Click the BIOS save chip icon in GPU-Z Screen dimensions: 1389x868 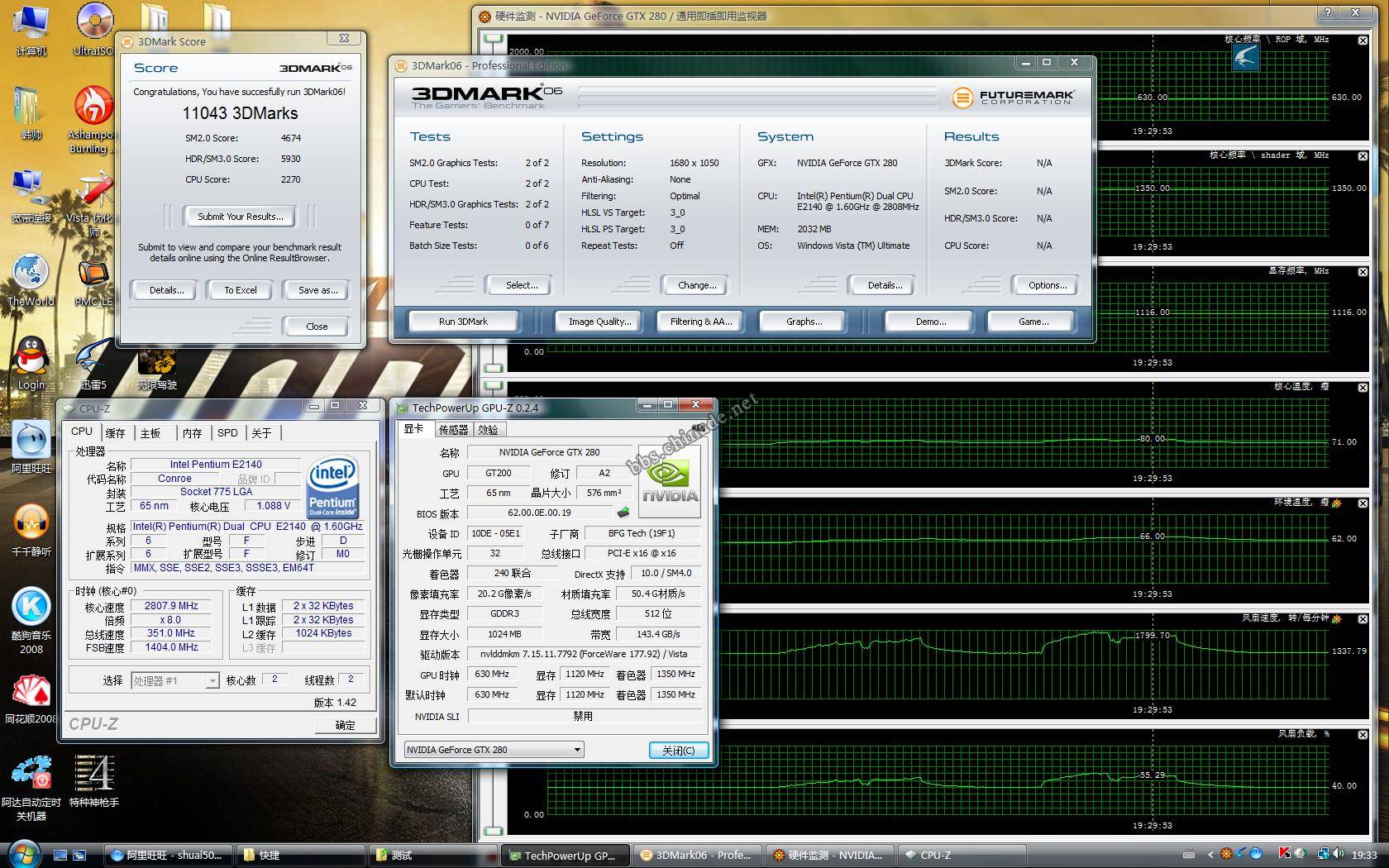[x=623, y=513]
